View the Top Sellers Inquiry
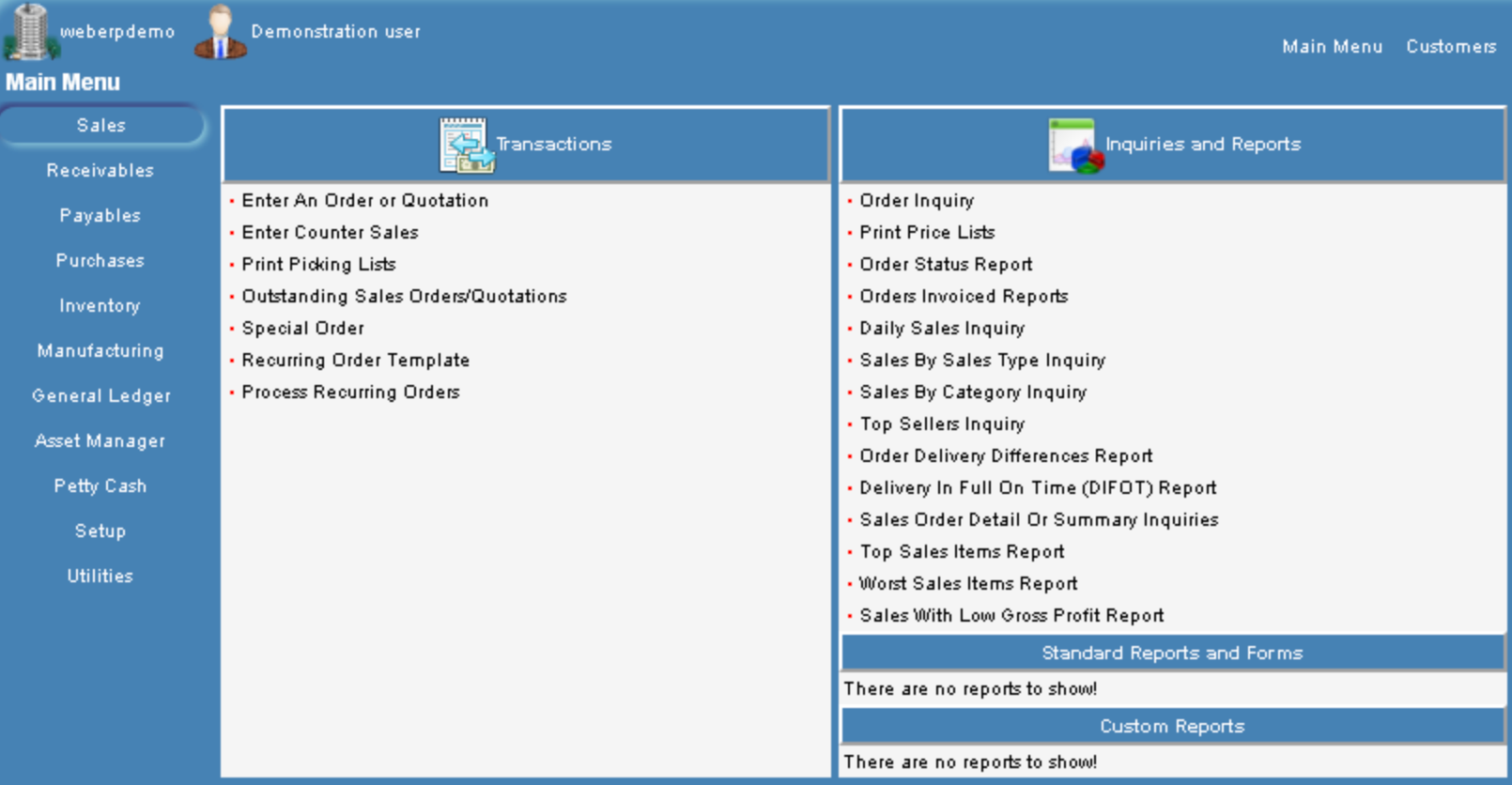Viewport: 1512px width, 785px height. 942,424
